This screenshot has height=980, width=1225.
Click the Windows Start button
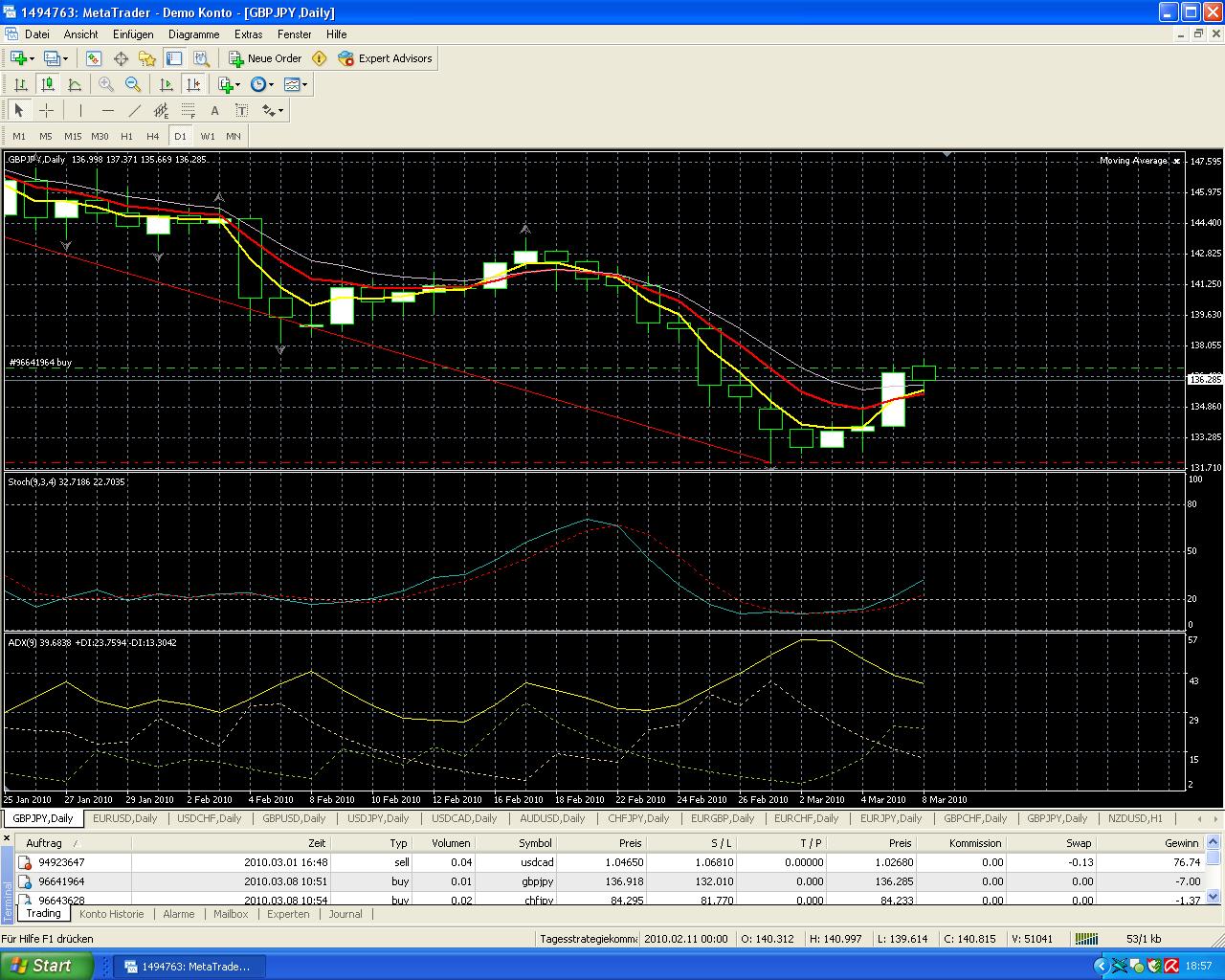48,966
